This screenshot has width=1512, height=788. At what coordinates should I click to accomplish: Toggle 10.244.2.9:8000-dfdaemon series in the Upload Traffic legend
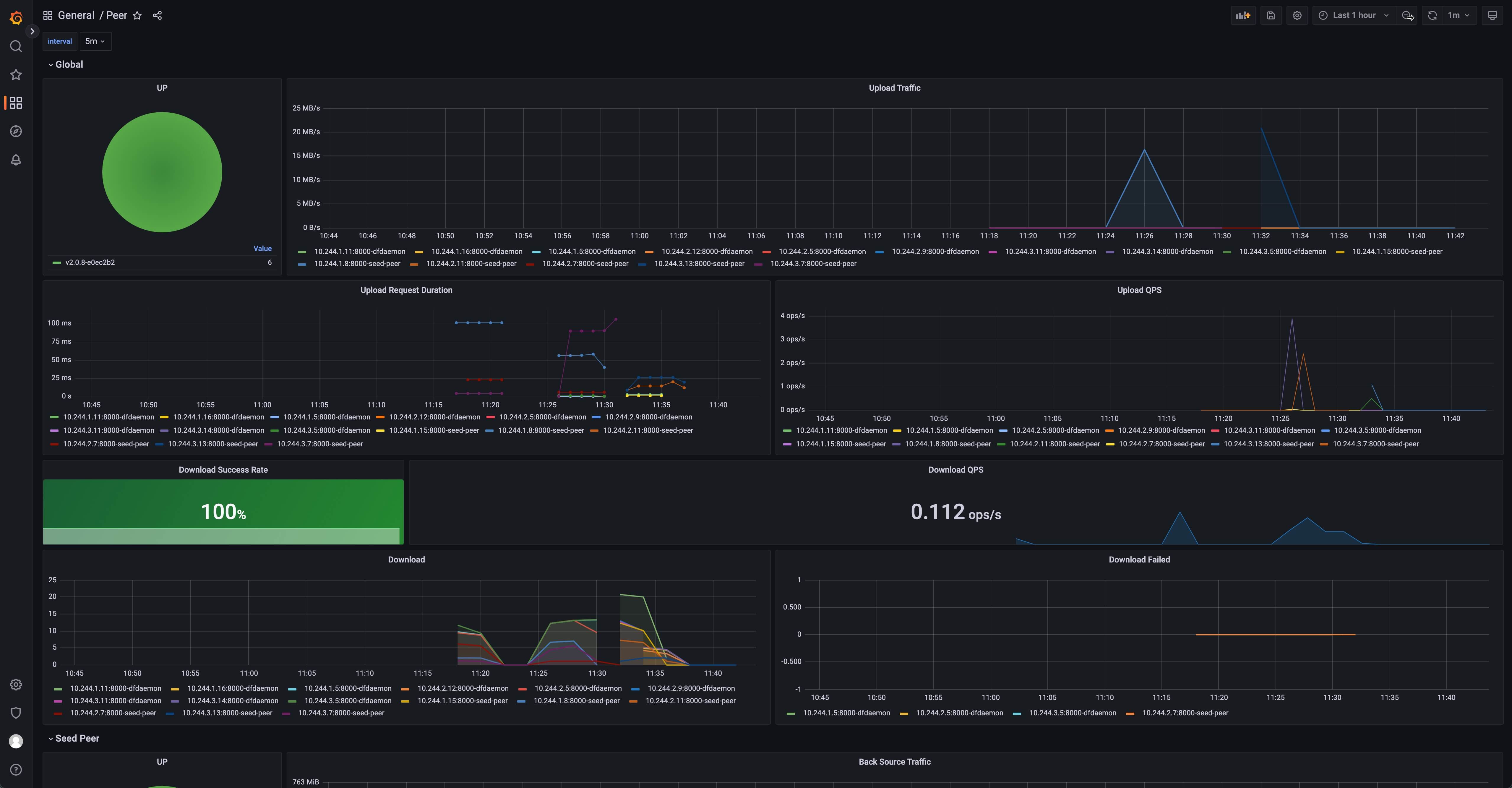tap(935, 251)
